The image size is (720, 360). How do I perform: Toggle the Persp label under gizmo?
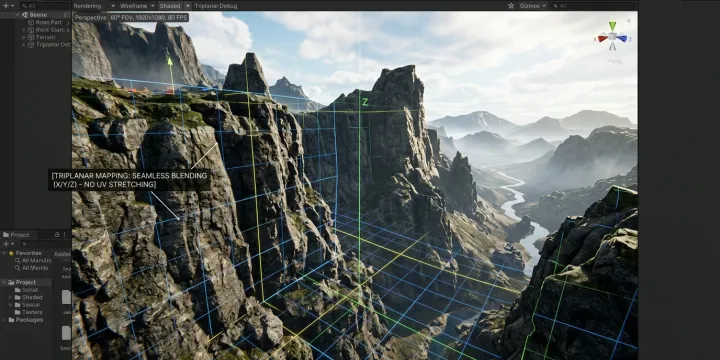click(x=614, y=61)
